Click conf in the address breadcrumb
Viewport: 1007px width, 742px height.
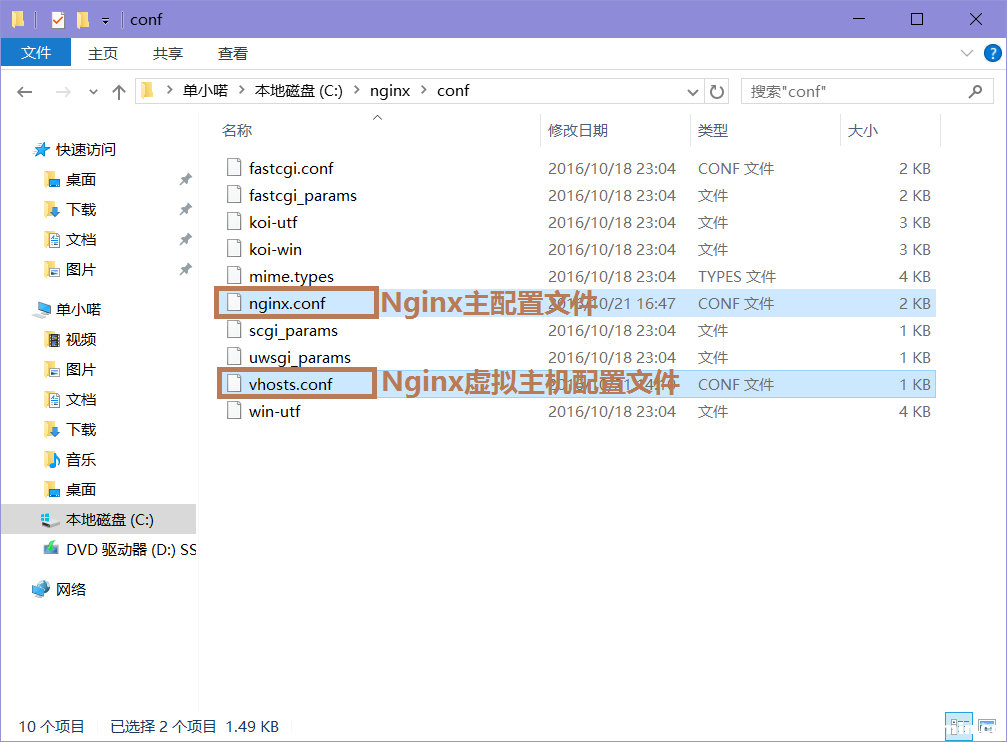(453, 91)
